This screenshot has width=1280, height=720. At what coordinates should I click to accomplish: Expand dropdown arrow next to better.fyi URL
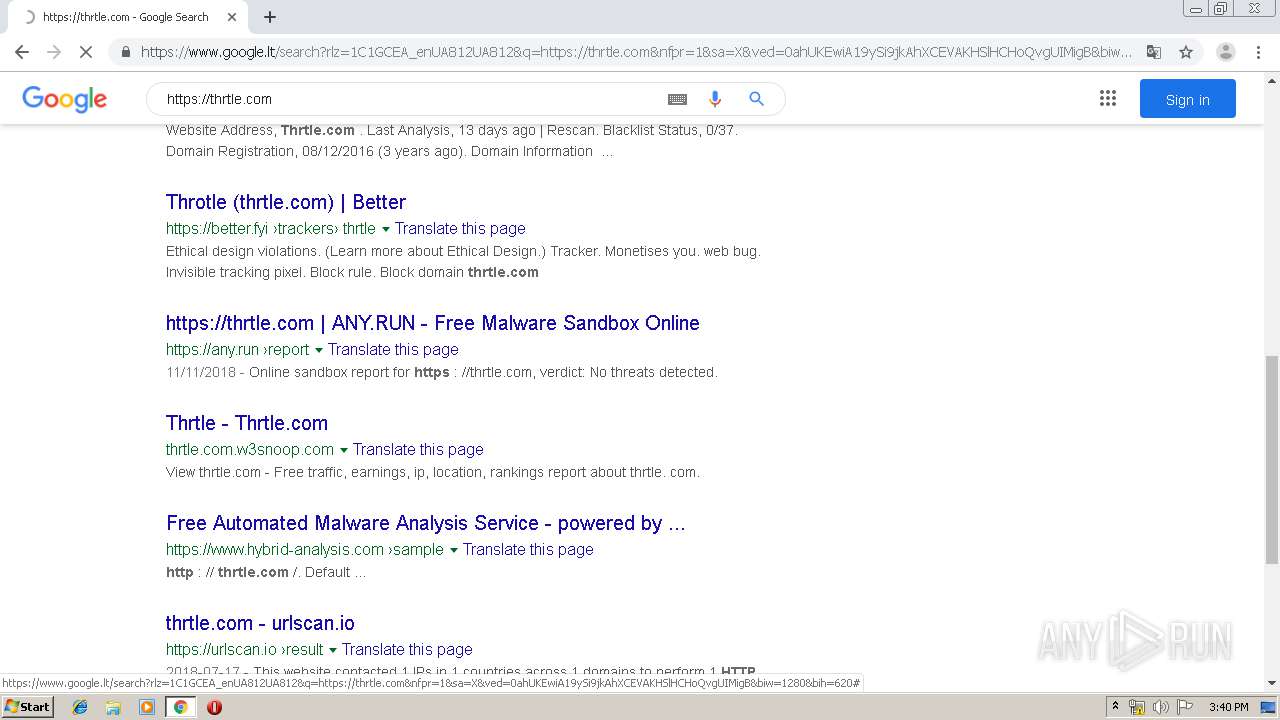pyautogui.click(x=385, y=229)
